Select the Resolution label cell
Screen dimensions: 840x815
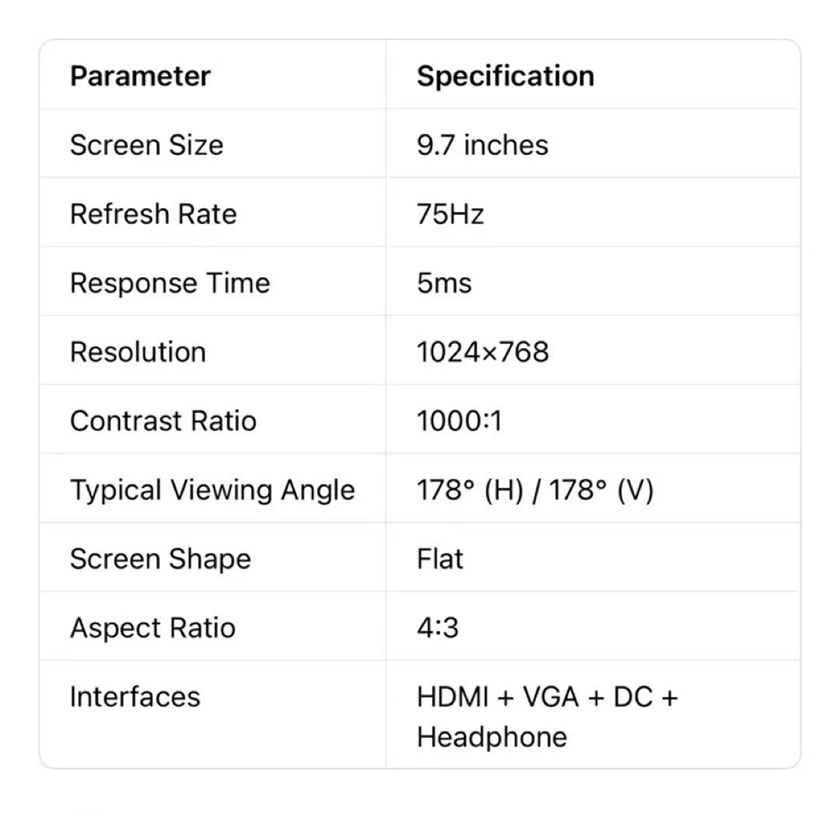pyautogui.click(x=138, y=352)
